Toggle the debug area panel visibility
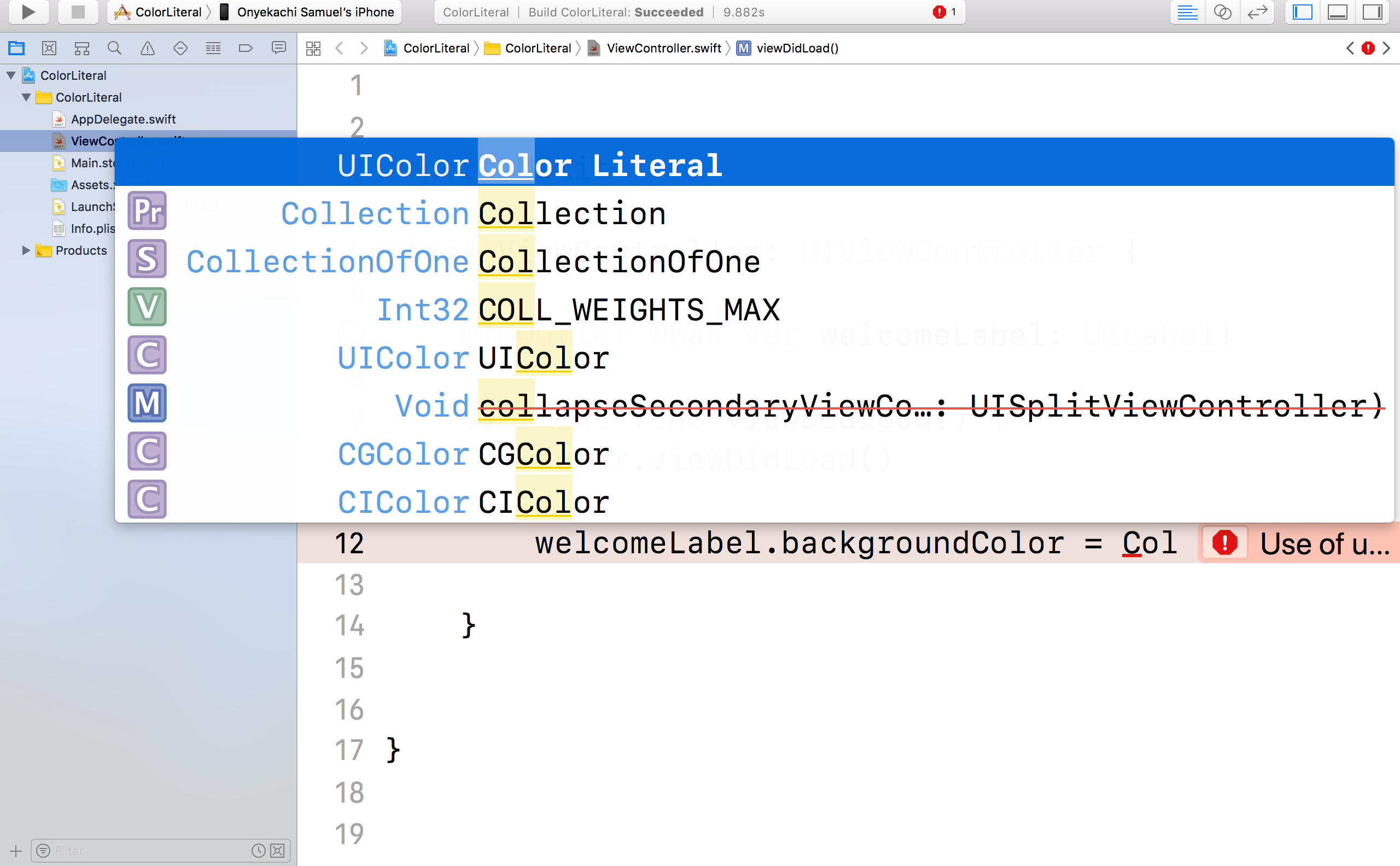The height and width of the screenshot is (866, 1400). (x=1337, y=11)
